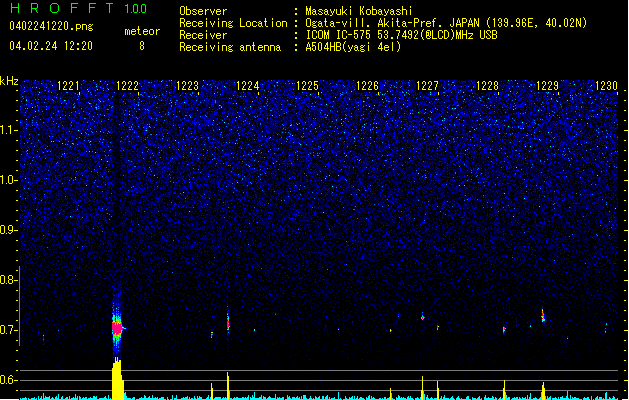Click the 0.9 kHz axis label

[8, 230]
